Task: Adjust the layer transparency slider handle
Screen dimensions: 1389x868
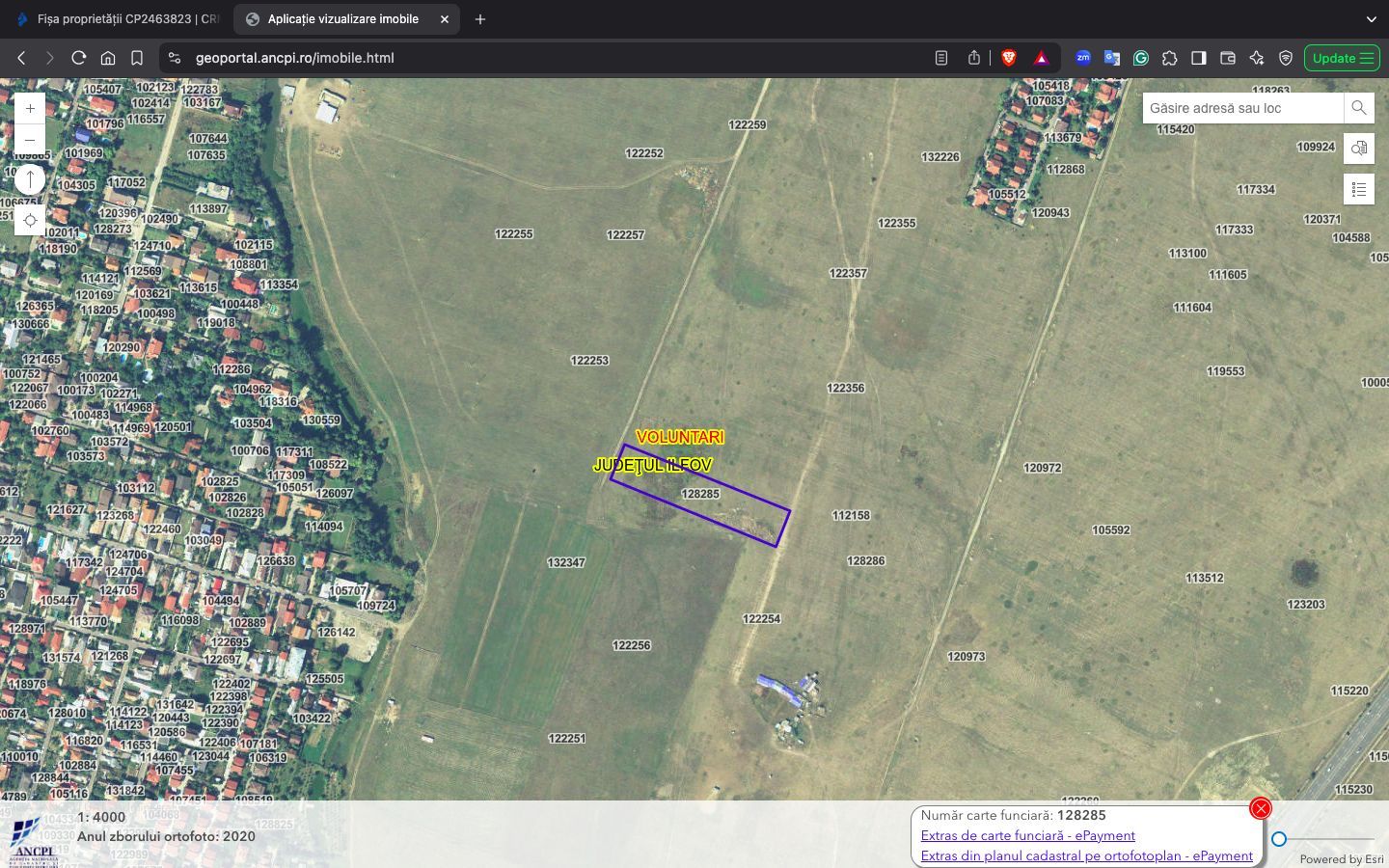Action: tap(1279, 839)
